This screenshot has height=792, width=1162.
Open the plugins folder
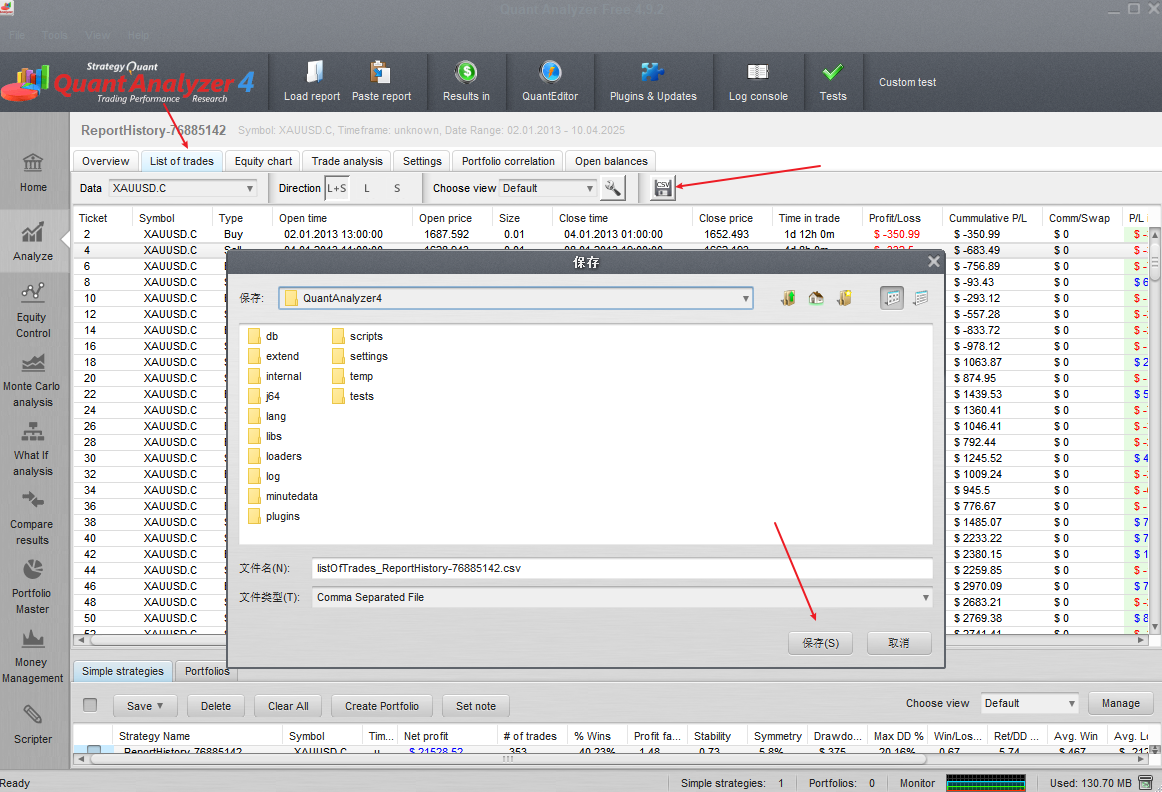click(x=274, y=516)
